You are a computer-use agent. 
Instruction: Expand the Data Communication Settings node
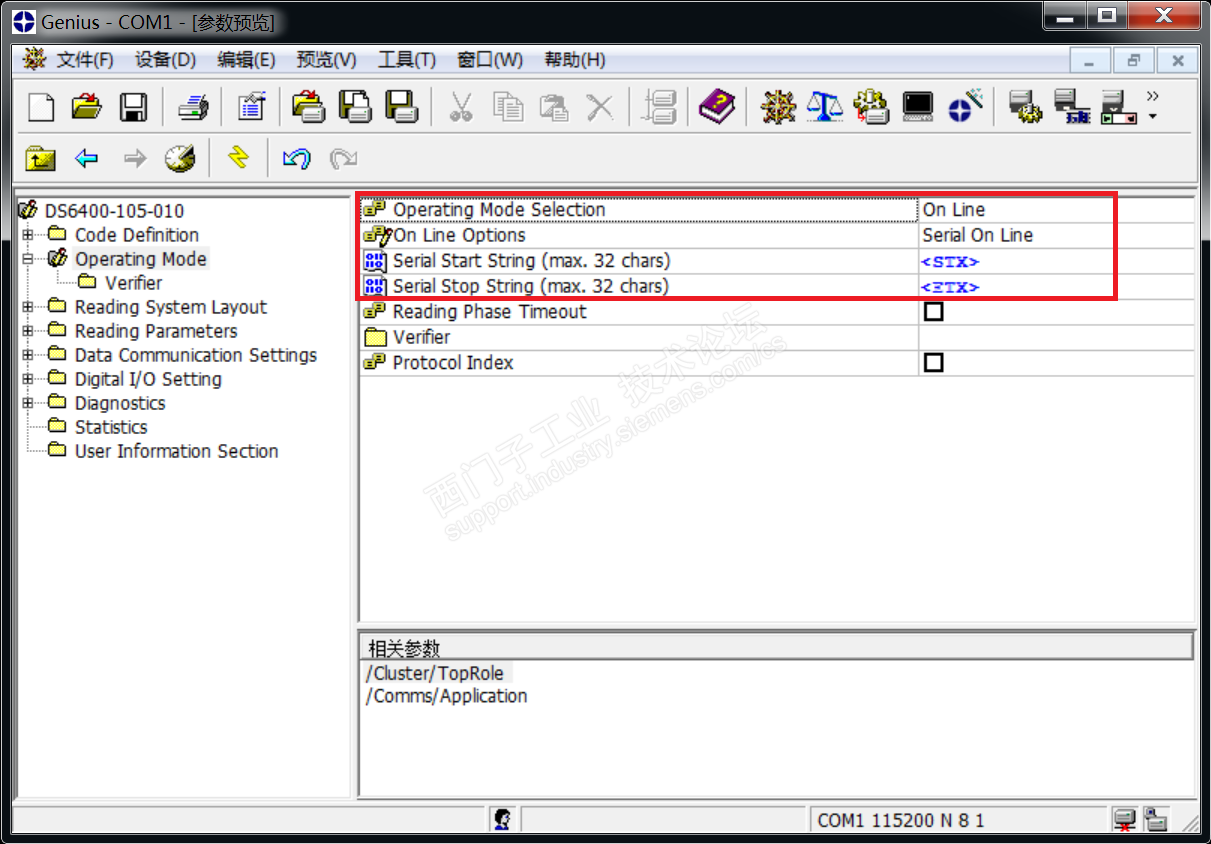(28, 355)
